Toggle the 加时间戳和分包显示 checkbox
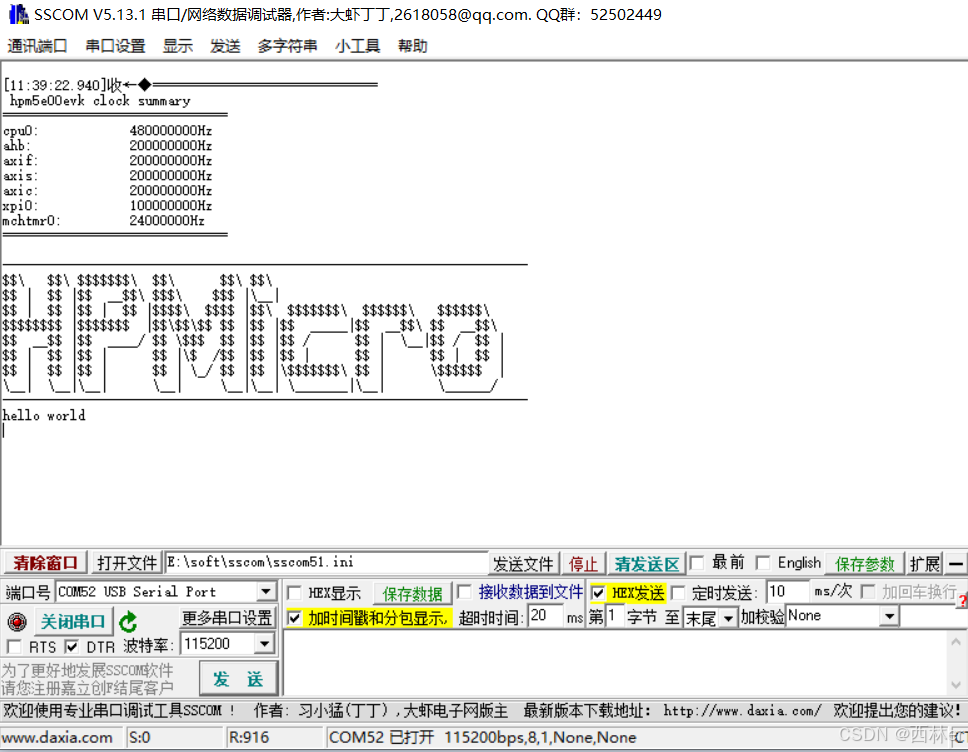Viewport: 968px width, 752px height. click(x=294, y=618)
